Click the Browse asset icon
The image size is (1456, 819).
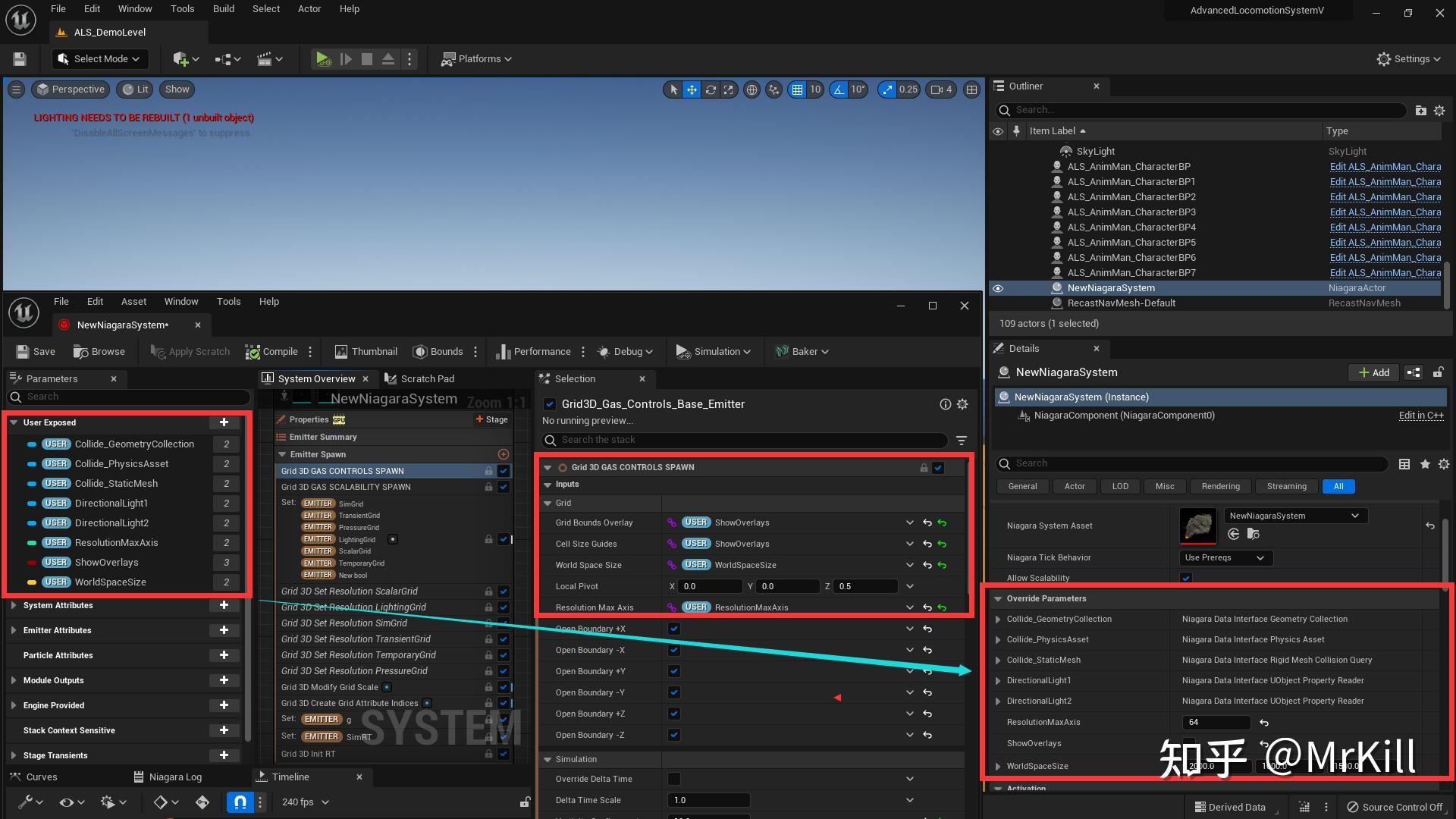pos(81,352)
